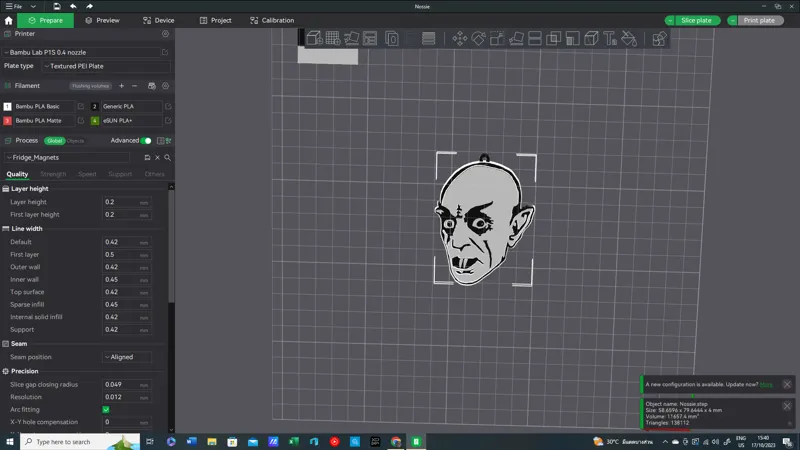Open Slice plate dropdown arrow
The image size is (800, 450).
pyautogui.click(x=670, y=20)
